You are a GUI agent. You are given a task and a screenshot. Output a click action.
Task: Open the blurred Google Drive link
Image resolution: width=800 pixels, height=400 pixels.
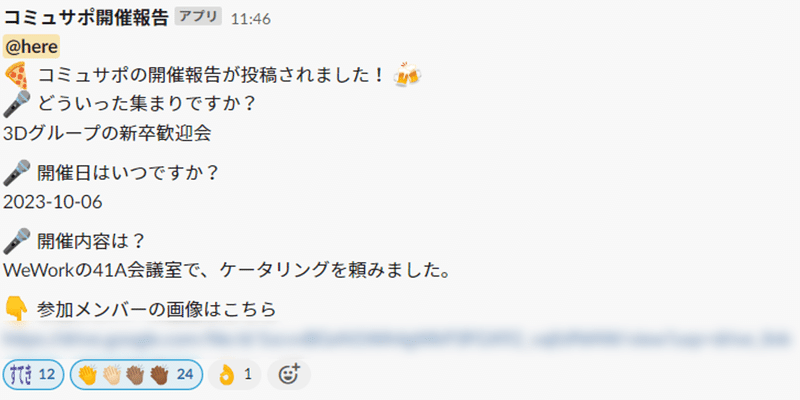[398, 340]
